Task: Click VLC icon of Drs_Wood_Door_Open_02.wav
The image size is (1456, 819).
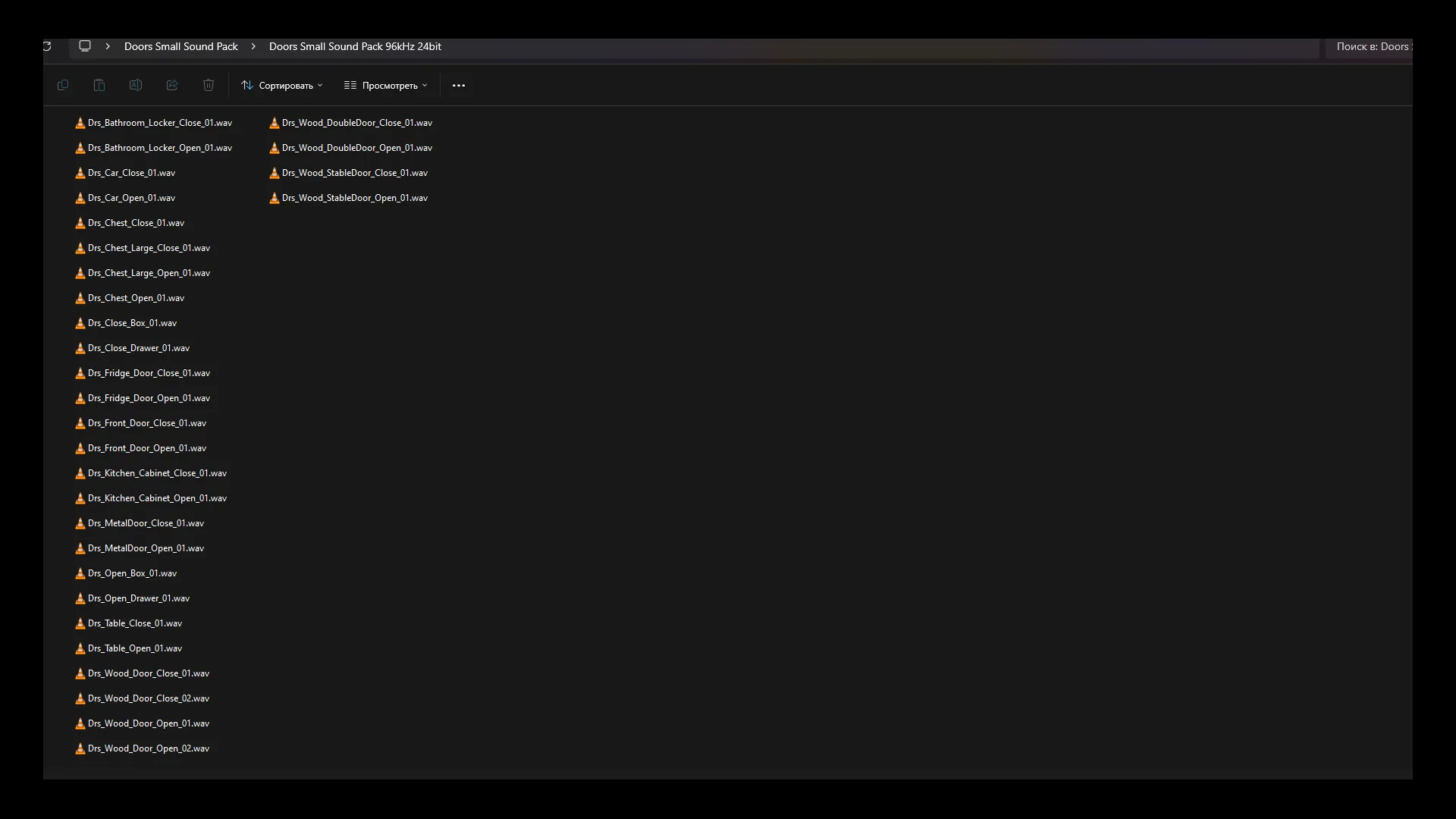Action: 80,748
